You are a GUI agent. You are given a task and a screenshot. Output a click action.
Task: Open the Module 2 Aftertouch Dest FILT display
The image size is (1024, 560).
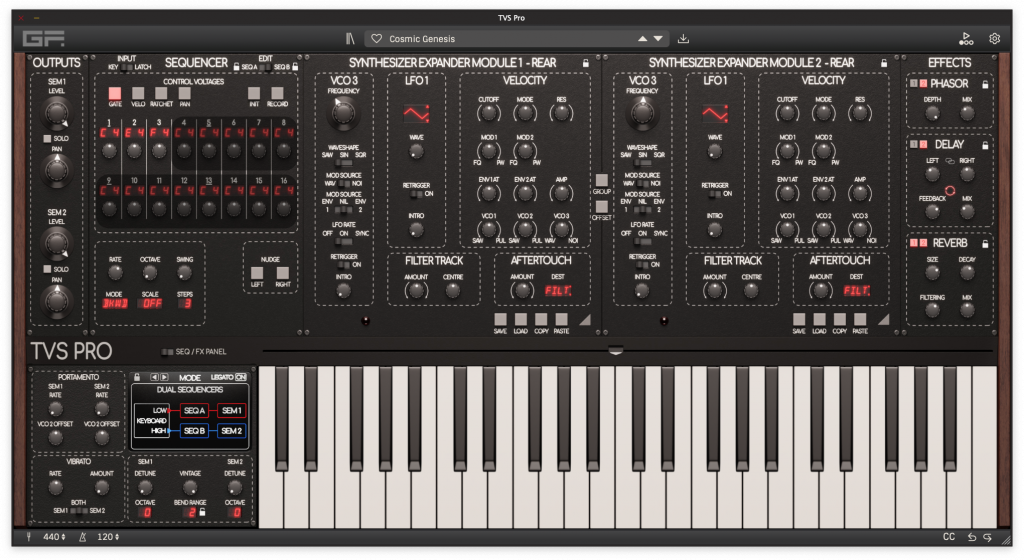856,291
